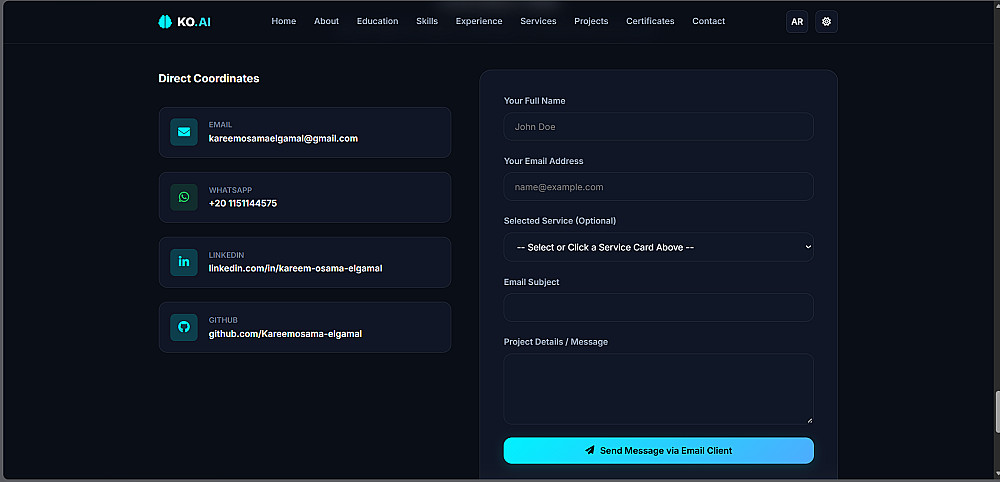Open the github.com/Kareemosama-elgamal link
This screenshot has width=1000, height=482.
tap(285, 333)
